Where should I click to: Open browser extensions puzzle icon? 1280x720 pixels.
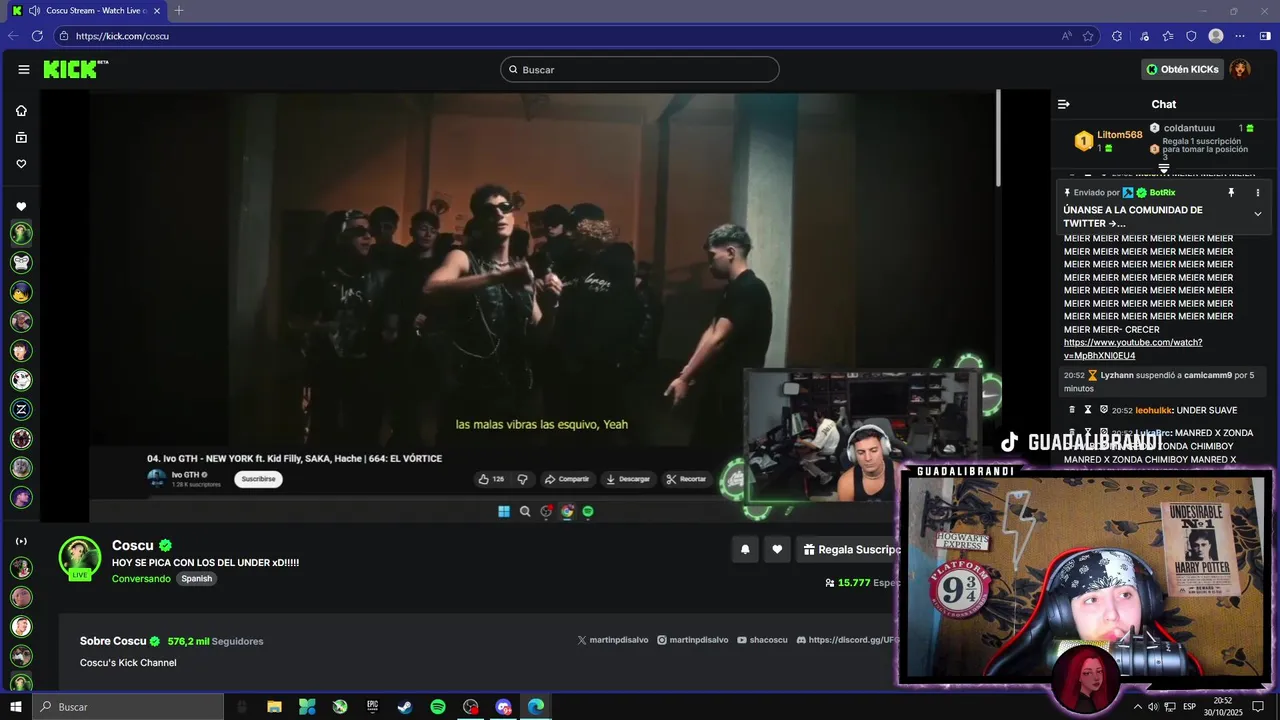(x=1117, y=36)
